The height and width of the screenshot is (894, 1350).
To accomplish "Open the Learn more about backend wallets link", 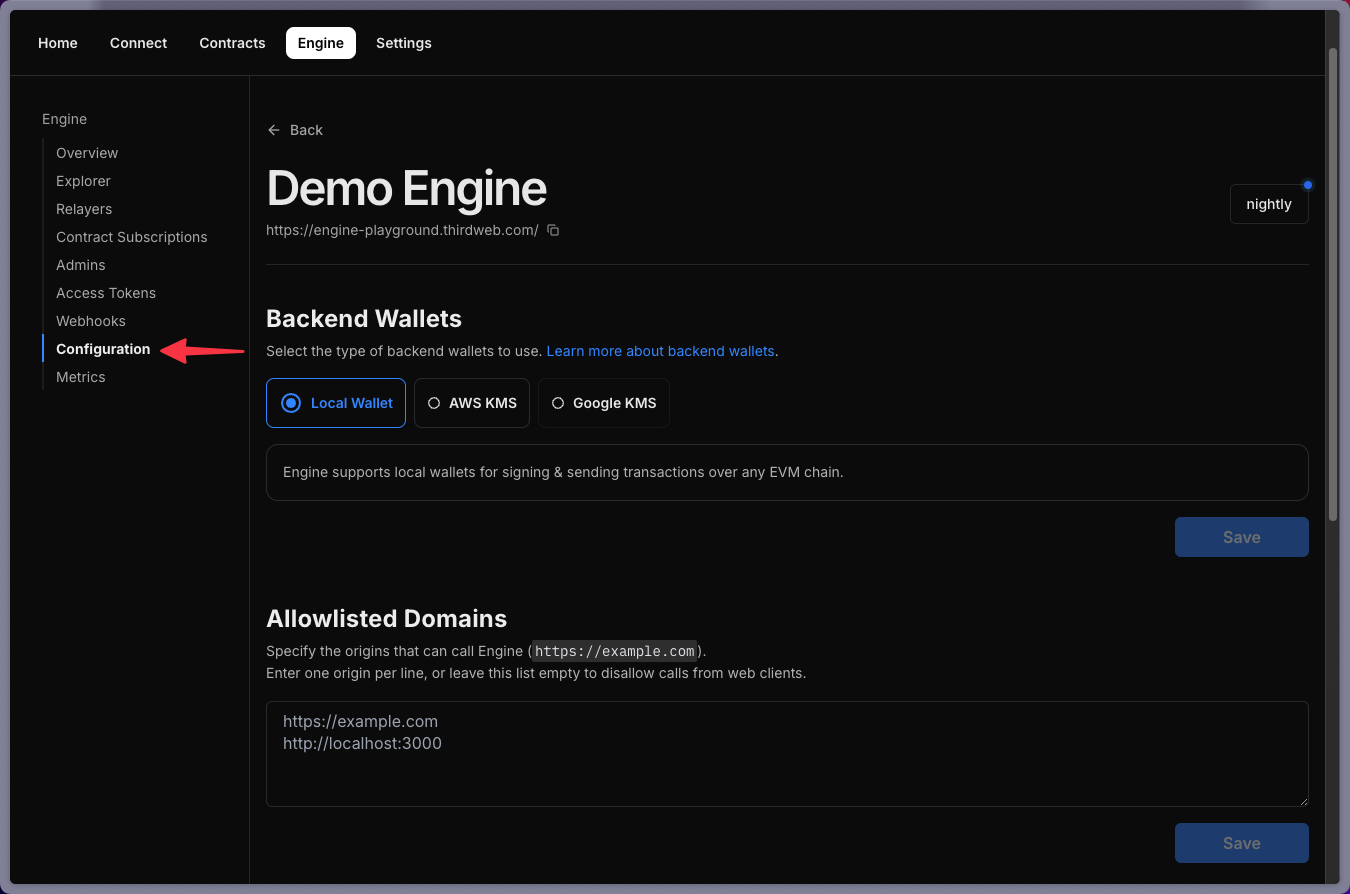I will [x=660, y=351].
